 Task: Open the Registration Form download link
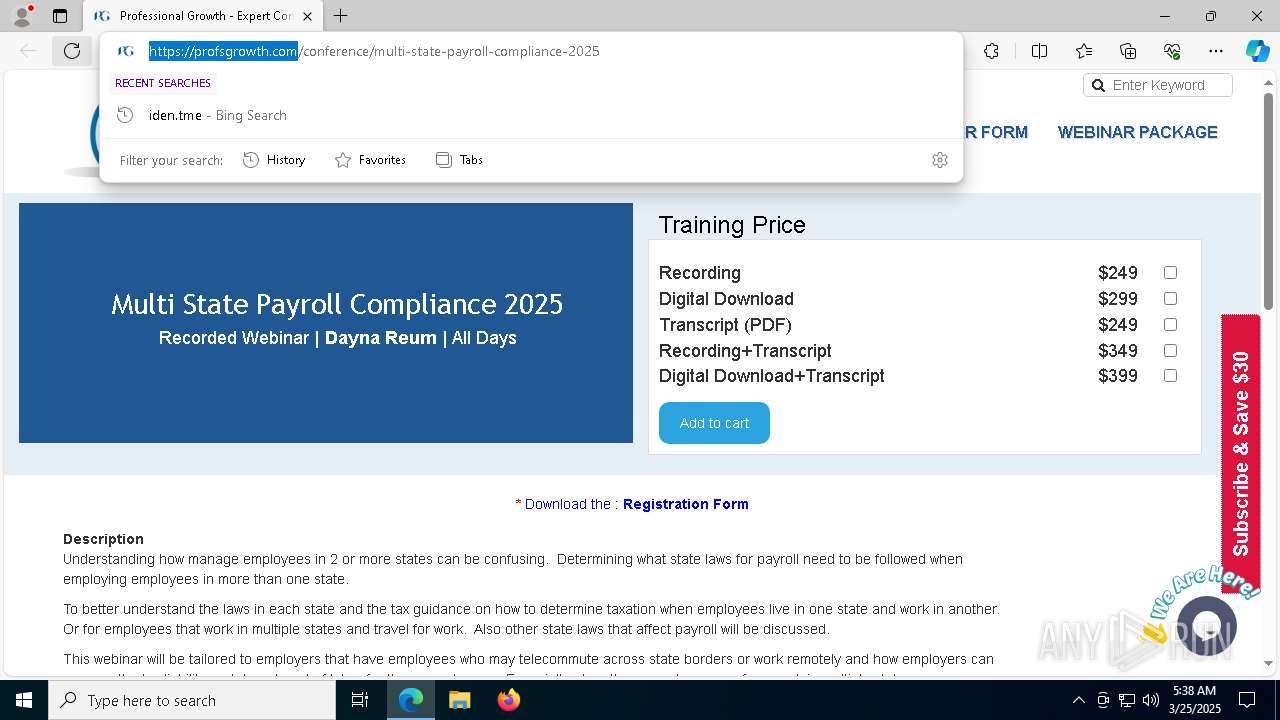686,504
